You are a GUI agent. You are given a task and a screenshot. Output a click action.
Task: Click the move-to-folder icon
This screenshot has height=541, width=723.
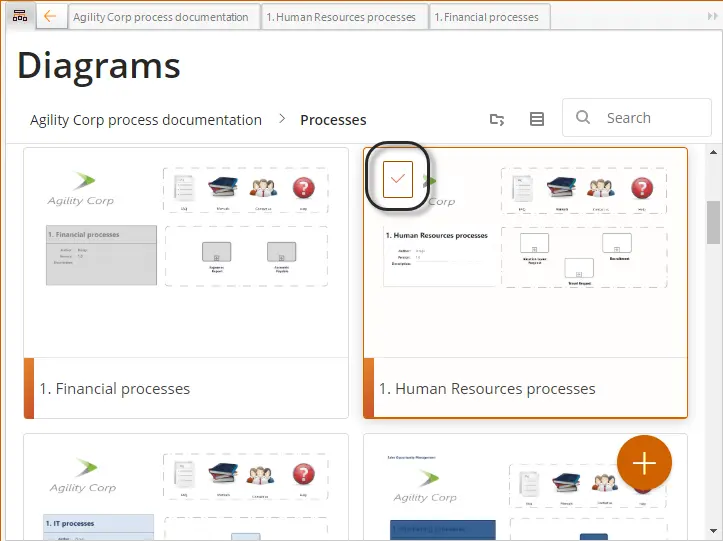click(x=497, y=119)
